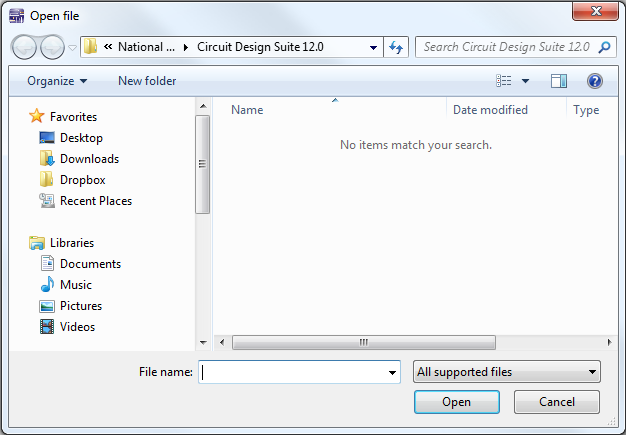Open the All supported files type dropdown
Screen dimensions: 626x435
pos(507,372)
